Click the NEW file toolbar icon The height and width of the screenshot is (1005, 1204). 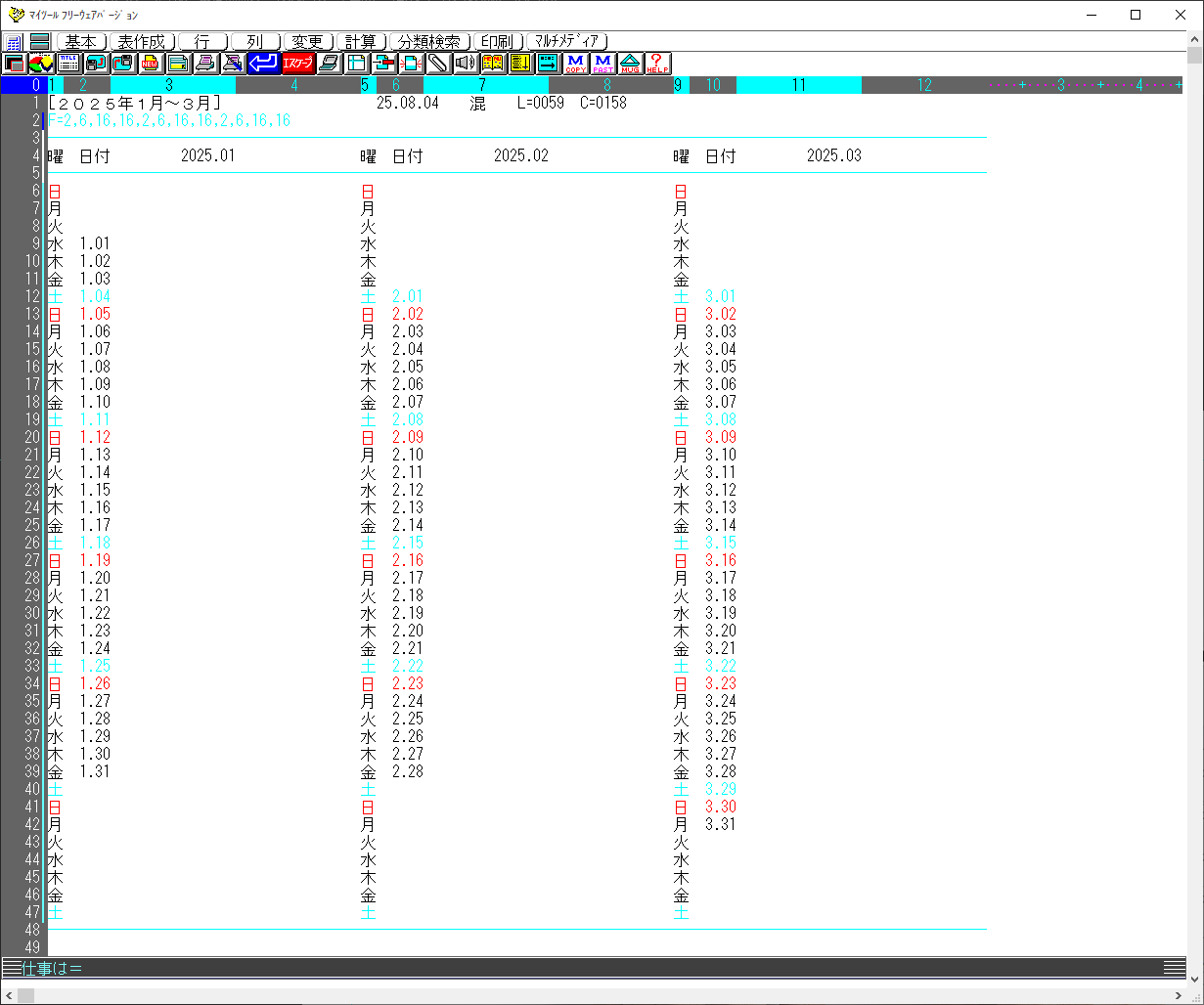point(151,64)
